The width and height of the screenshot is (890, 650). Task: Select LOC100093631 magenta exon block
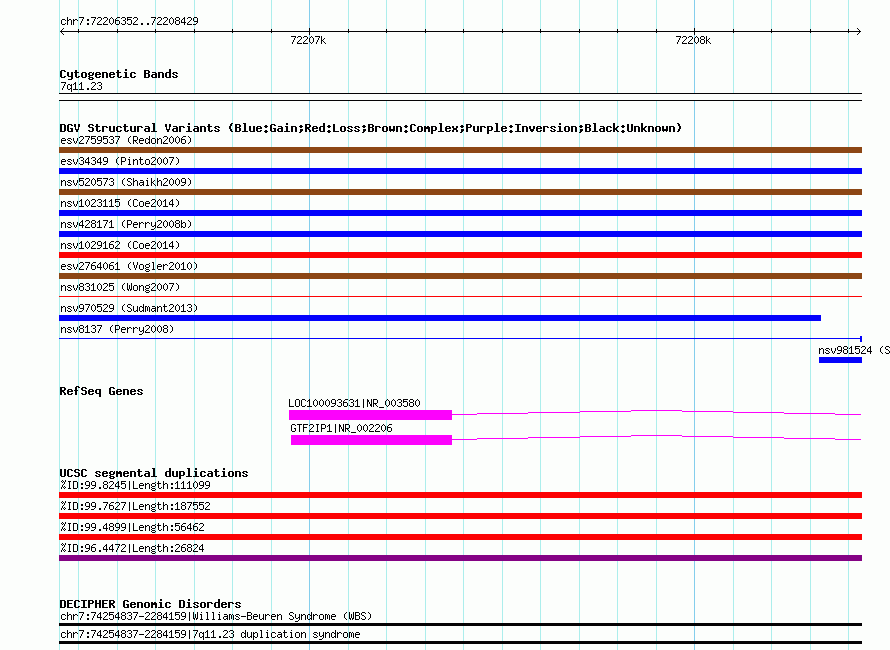coord(370,415)
